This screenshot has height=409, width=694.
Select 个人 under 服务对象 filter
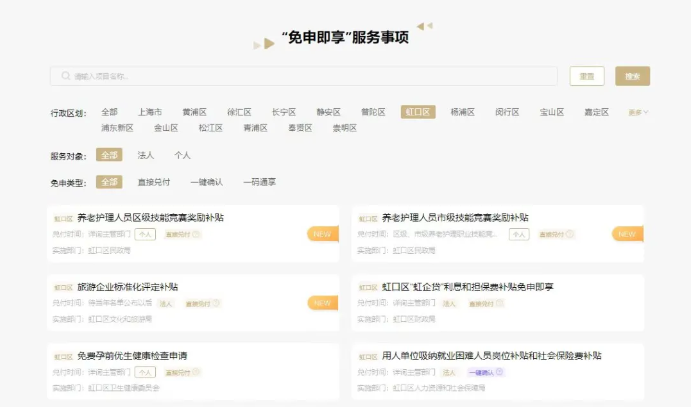(x=182, y=155)
